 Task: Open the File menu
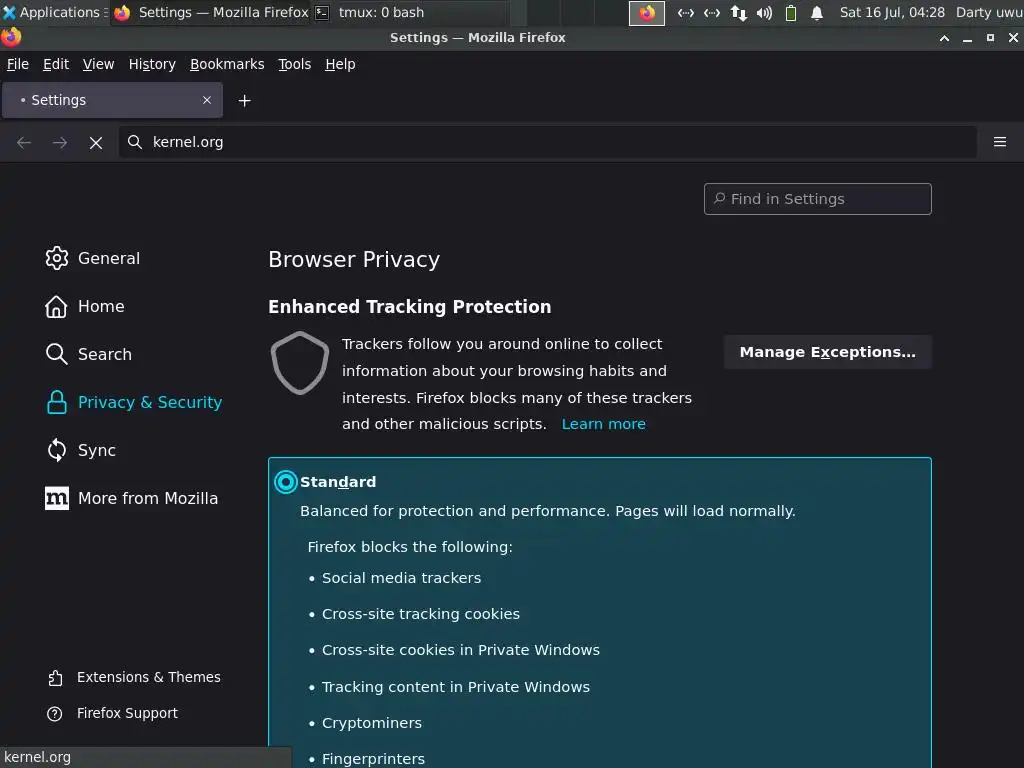point(18,64)
